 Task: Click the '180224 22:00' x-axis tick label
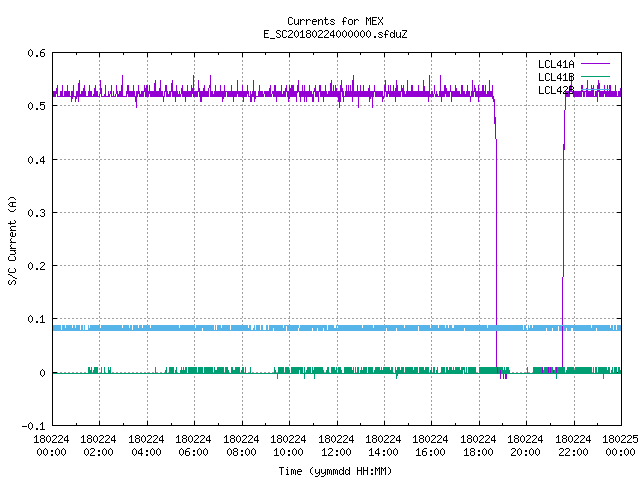pos(573,446)
